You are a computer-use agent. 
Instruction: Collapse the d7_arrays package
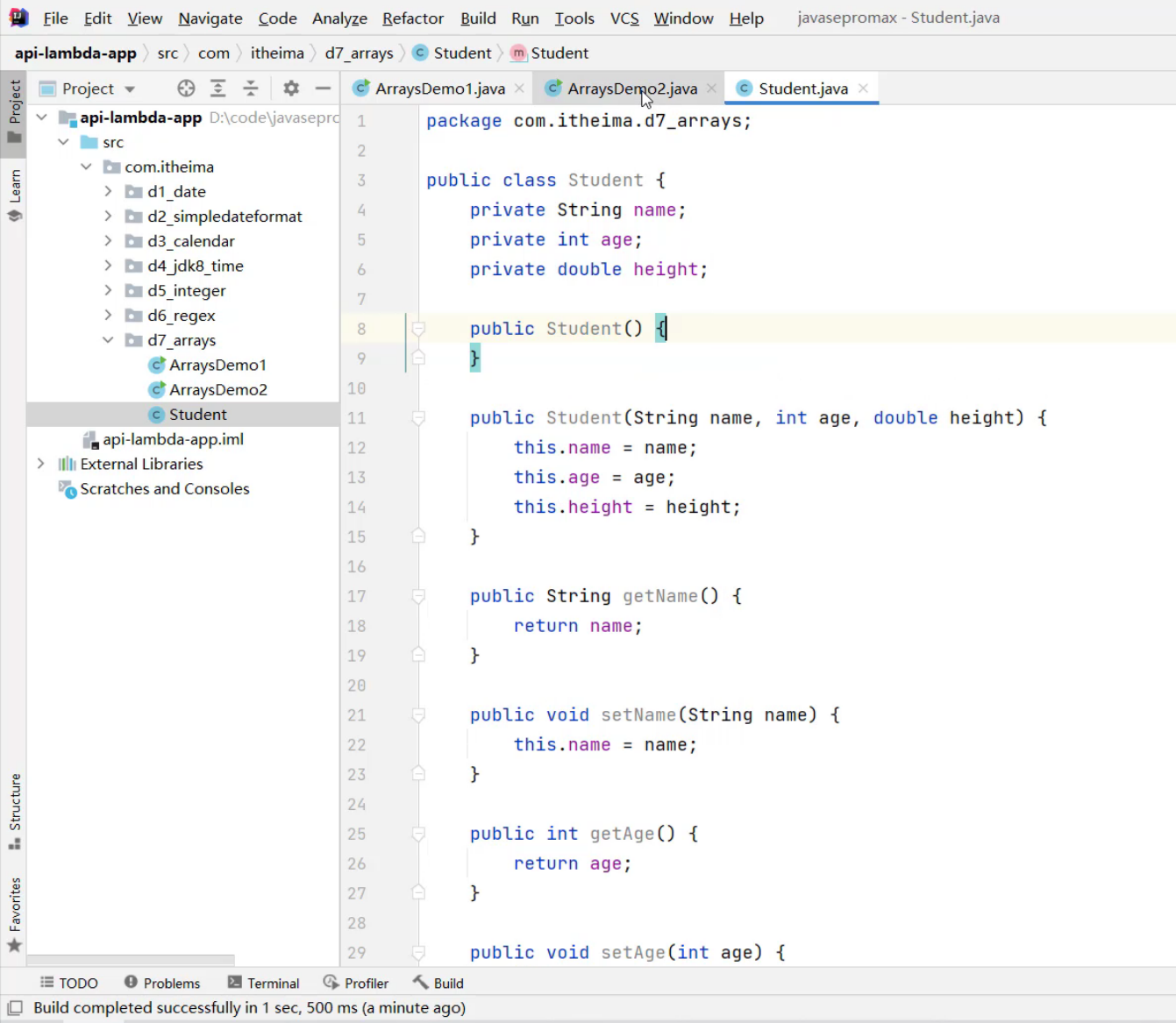(108, 340)
